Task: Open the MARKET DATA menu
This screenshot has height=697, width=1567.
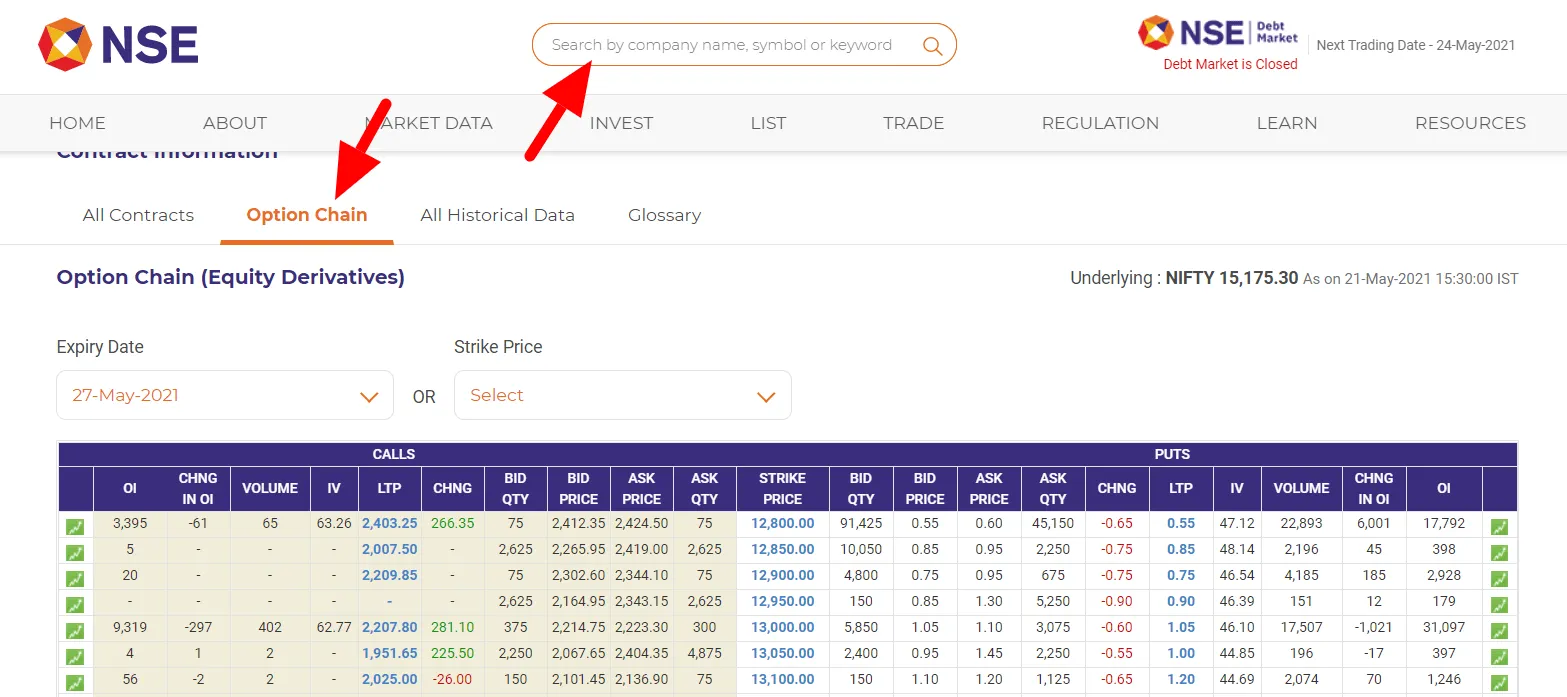Action: [429, 123]
